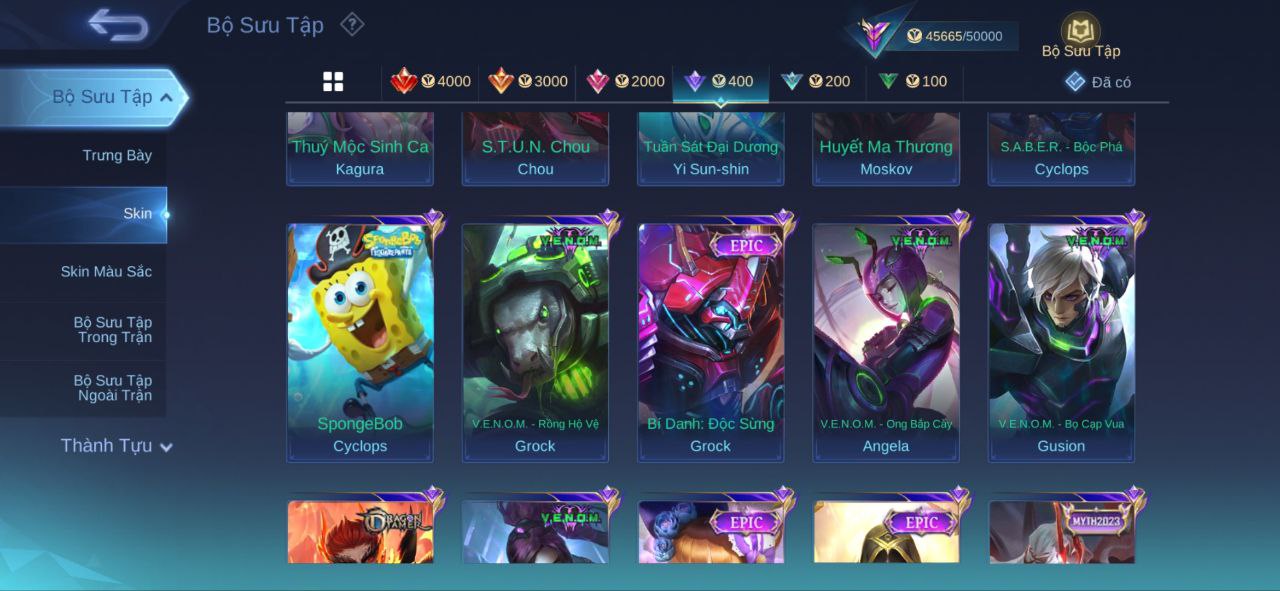Open Bộ Sưu Tập Ngoài Trận item
Screen dimensions: 1280x591
pyautogui.click(x=113, y=388)
